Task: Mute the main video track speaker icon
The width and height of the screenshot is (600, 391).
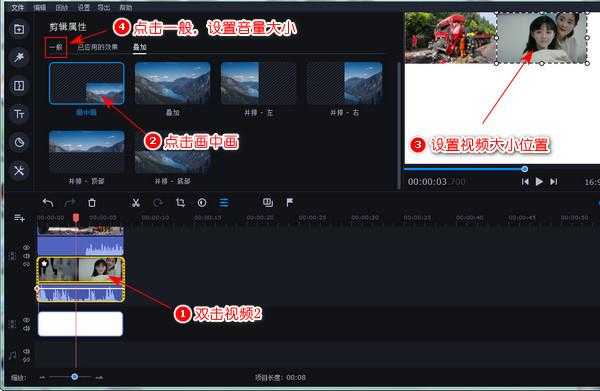Action: [26, 328]
